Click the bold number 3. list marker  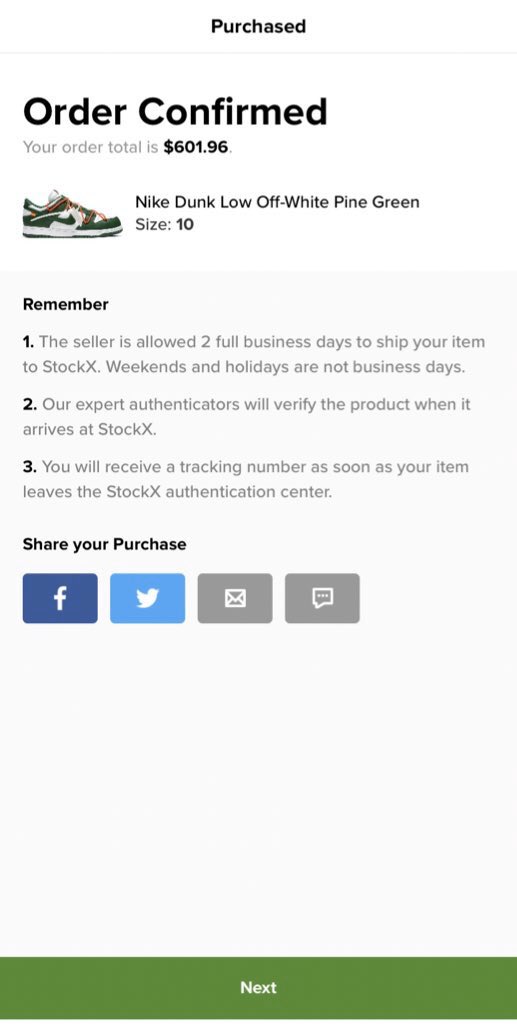[30, 467]
